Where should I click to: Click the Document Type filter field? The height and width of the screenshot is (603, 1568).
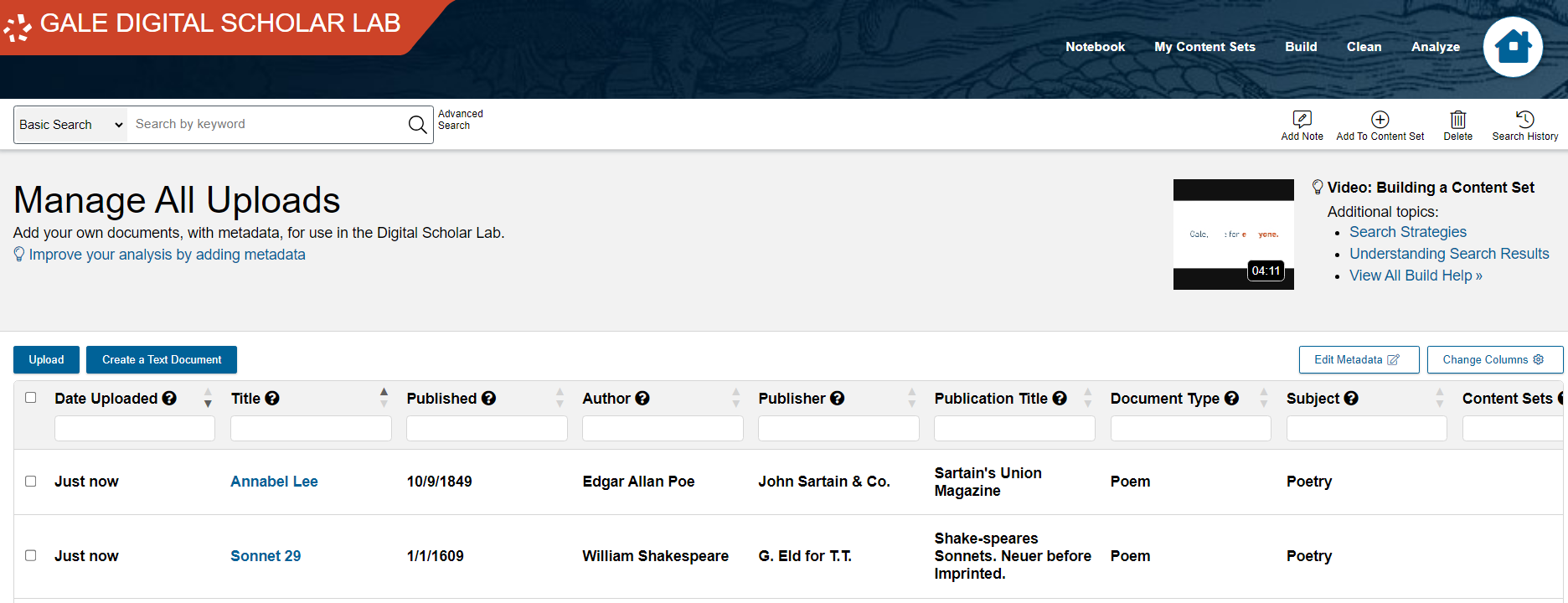coord(1190,429)
